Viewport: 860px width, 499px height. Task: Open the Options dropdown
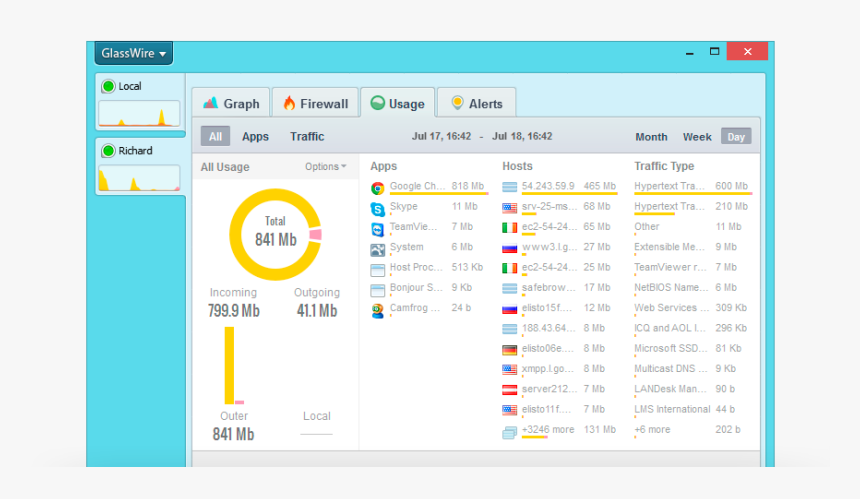click(x=325, y=167)
